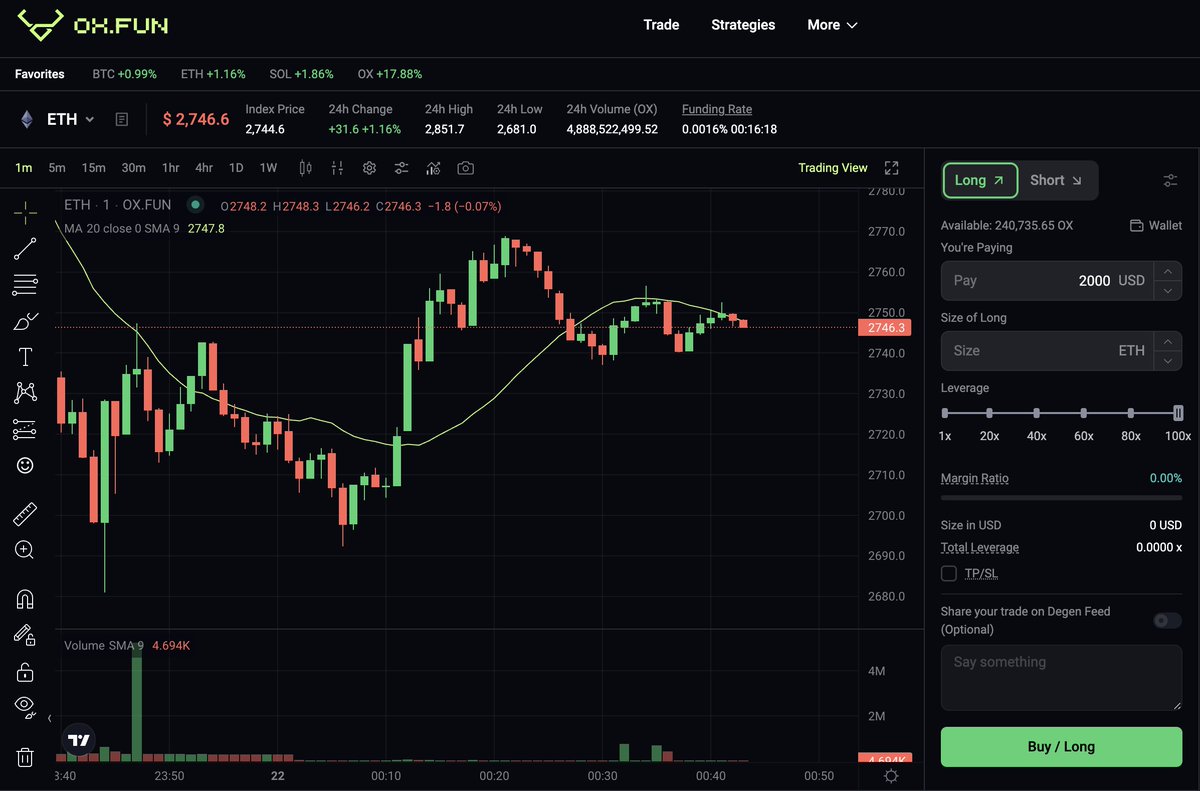This screenshot has height=791, width=1200.
Task: Enable the TP/SL checkbox
Action: coord(949,573)
